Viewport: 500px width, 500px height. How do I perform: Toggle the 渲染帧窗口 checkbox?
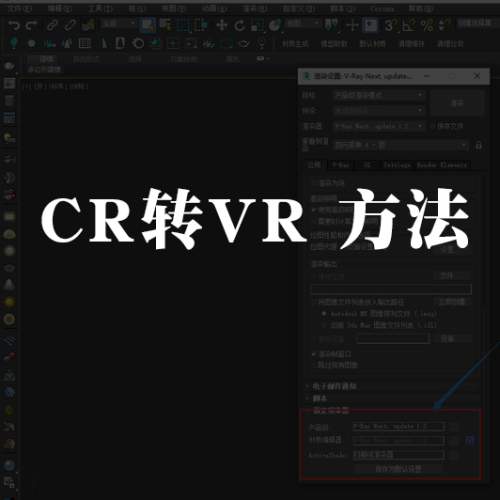(x=314, y=354)
